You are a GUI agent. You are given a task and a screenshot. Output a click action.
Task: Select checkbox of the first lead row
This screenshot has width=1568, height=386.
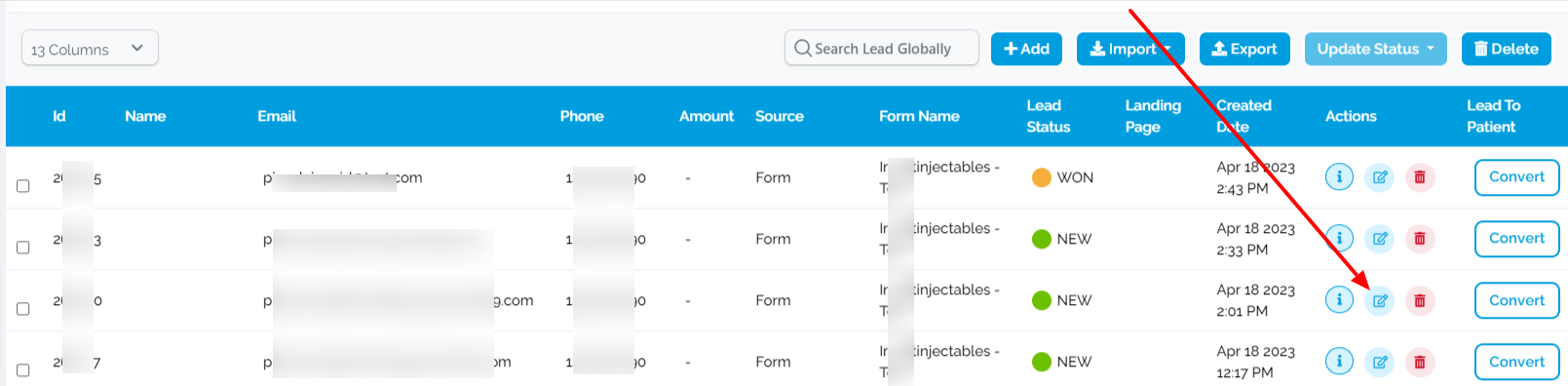[x=23, y=186]
